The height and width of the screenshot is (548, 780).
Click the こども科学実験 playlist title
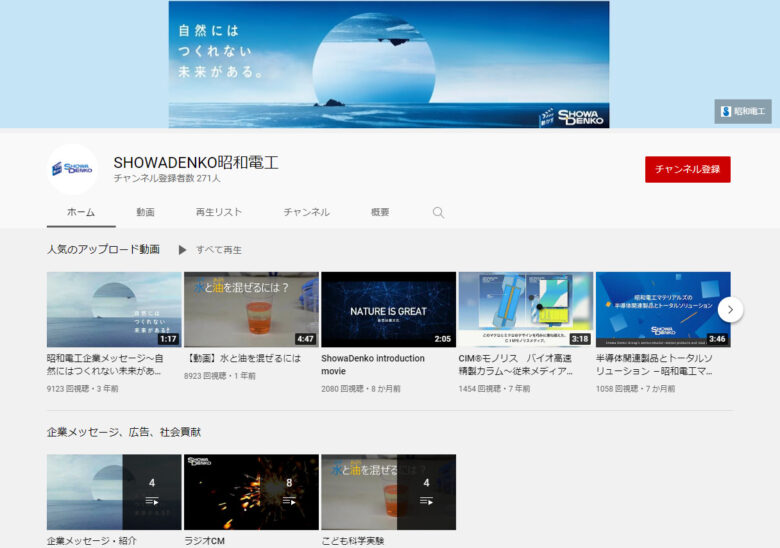point(353,541)
